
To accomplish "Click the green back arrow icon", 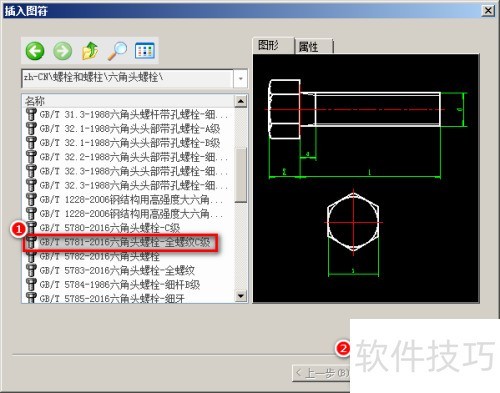I will pyautogui.click(x=35, y=51).
